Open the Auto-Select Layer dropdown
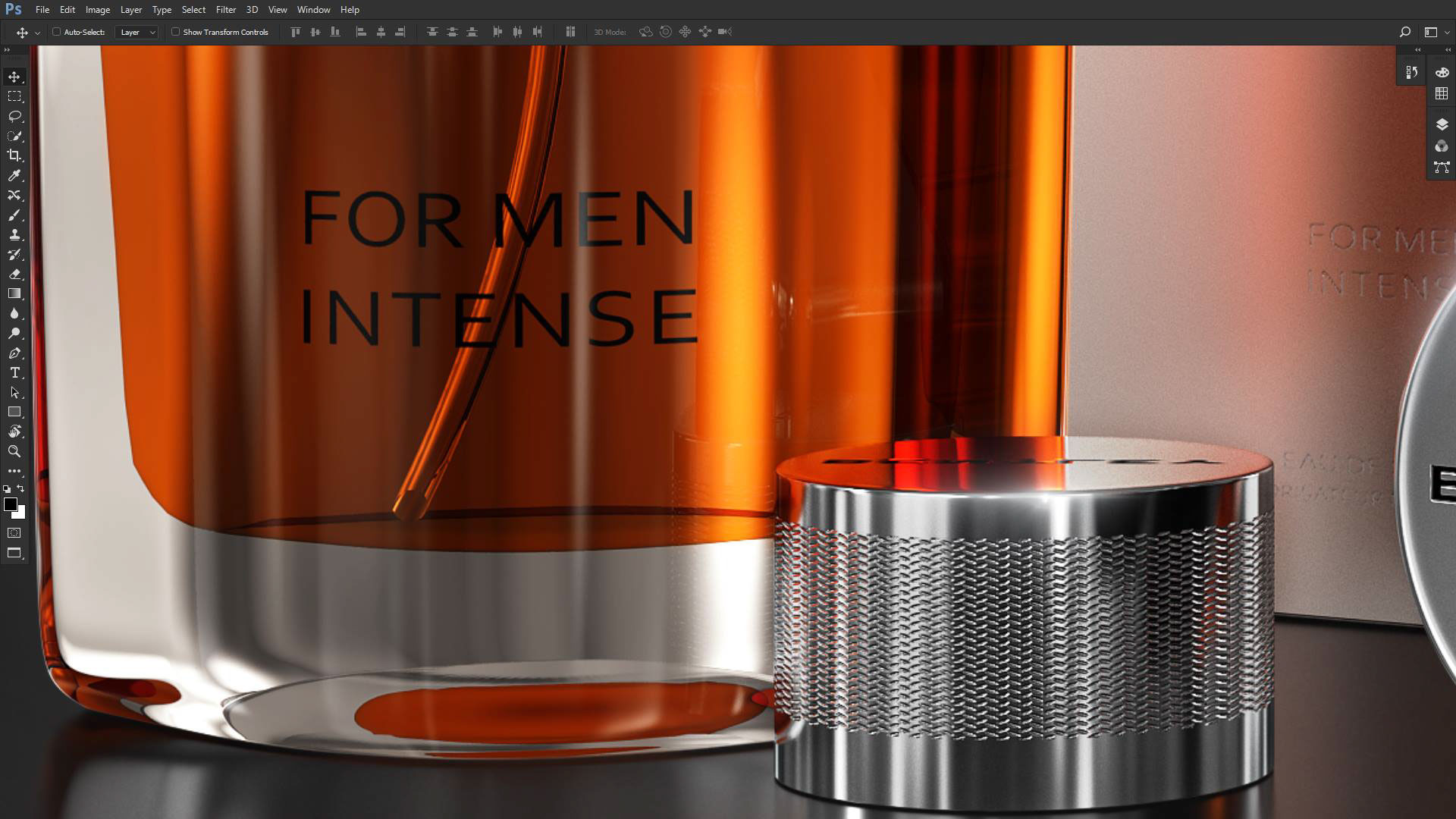Image resolution: width=1456 pixels, height=819 pixels. coord(137,32)
